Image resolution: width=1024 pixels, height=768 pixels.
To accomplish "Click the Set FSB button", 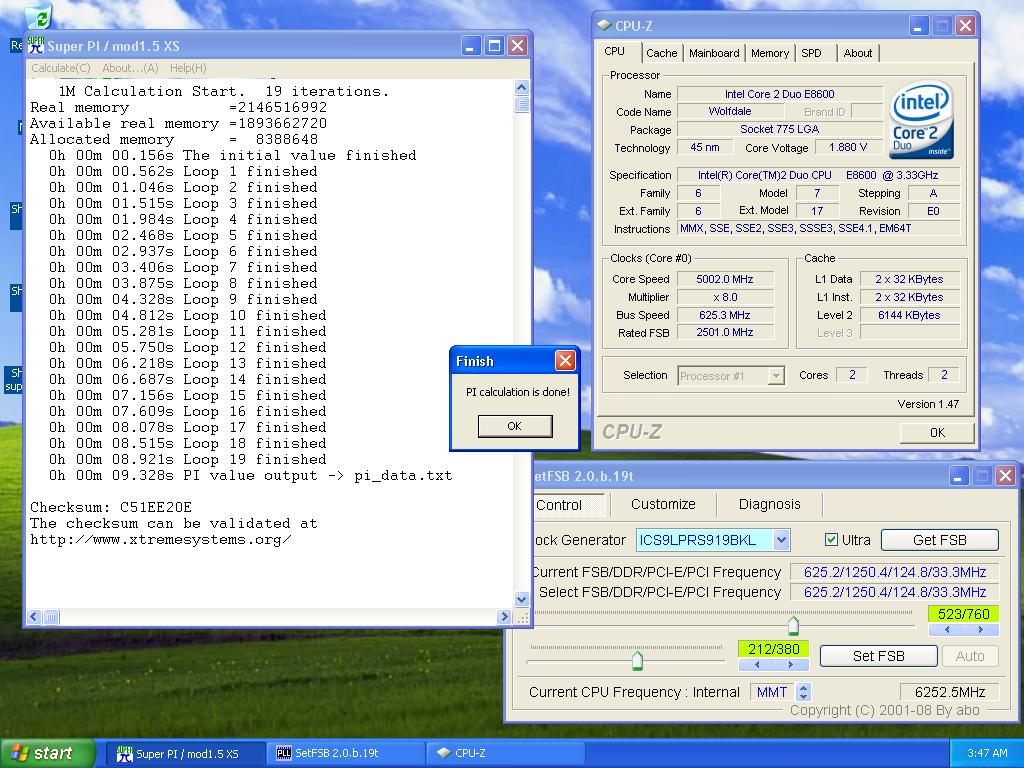I will point(878,656).
